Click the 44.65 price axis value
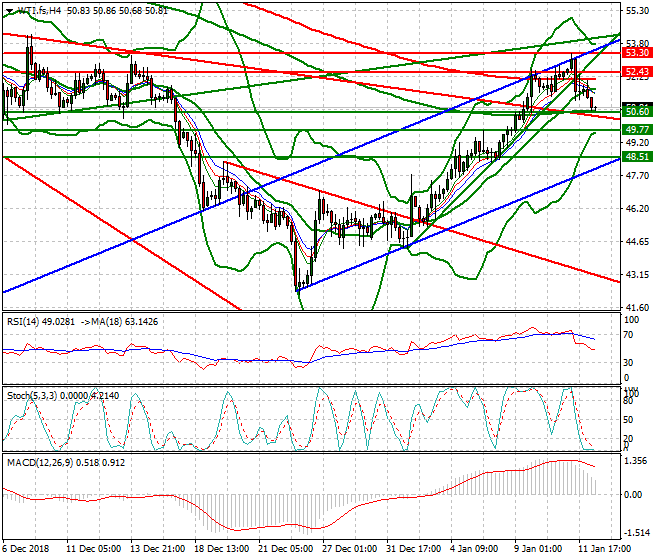 coord(637,242)
